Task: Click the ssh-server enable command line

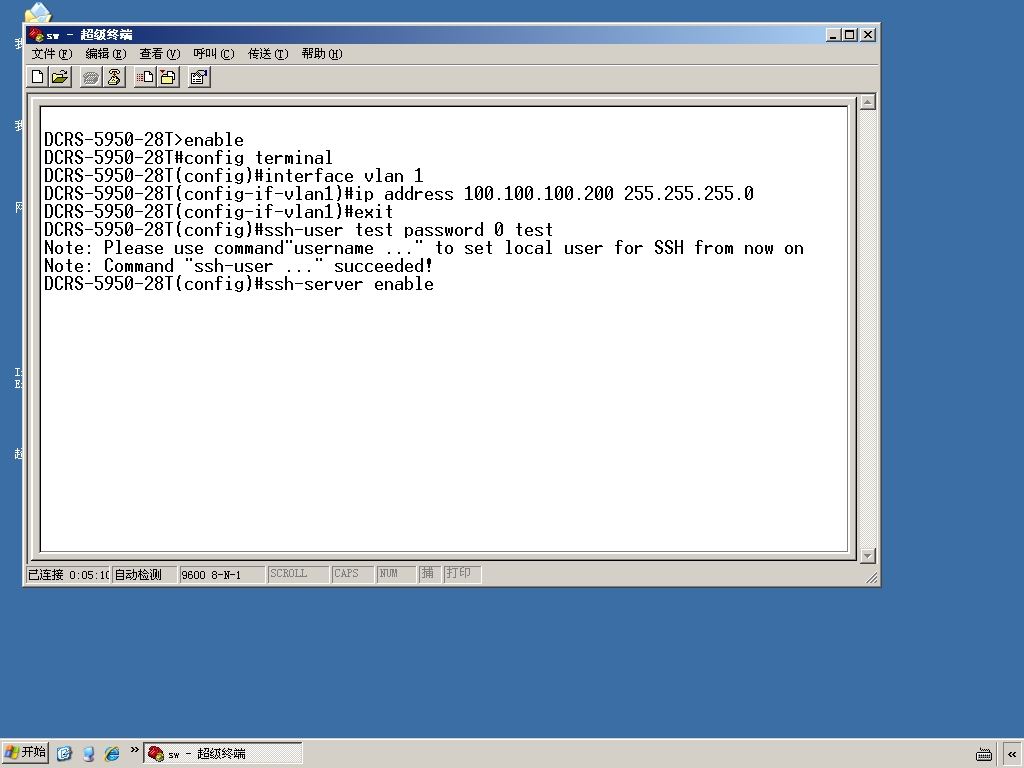Action: (x=239, y=284)
